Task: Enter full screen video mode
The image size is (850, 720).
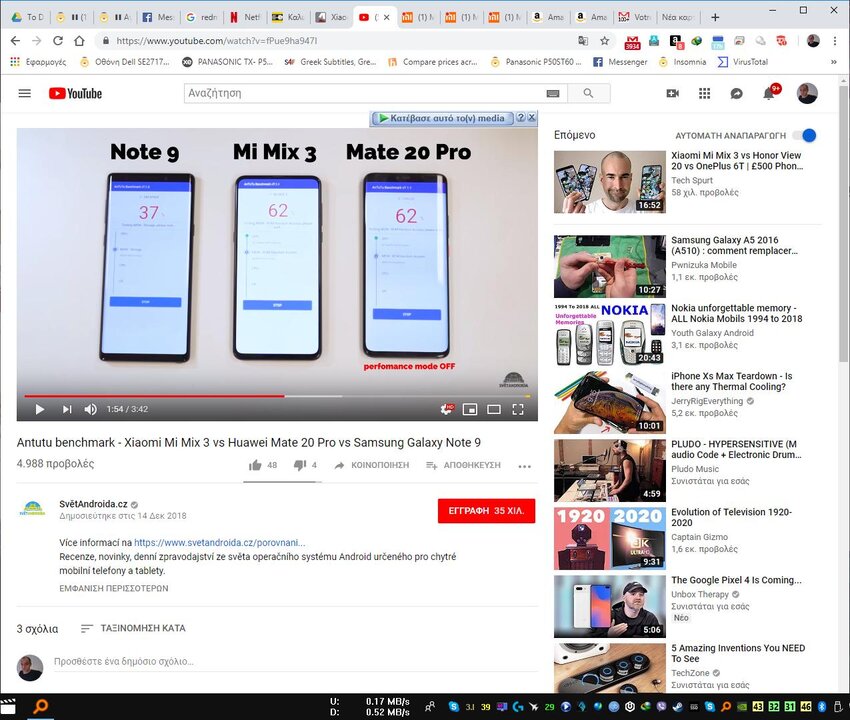Action: pyautogui.click(x=518, y=409)
